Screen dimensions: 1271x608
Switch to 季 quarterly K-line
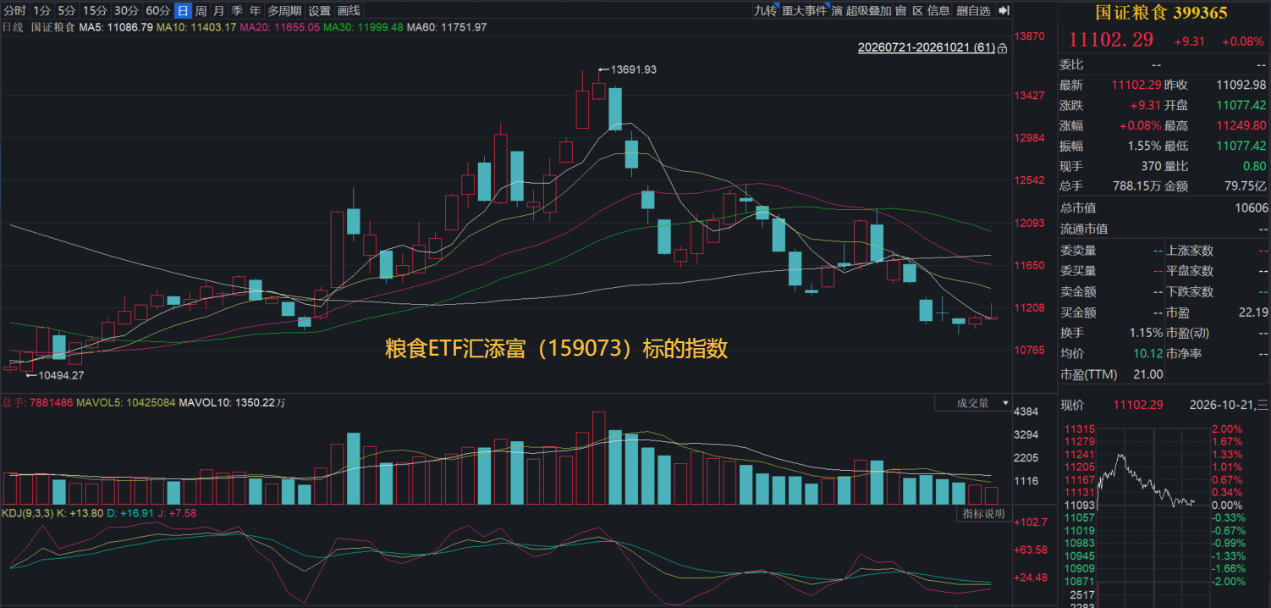coord(237,11)
